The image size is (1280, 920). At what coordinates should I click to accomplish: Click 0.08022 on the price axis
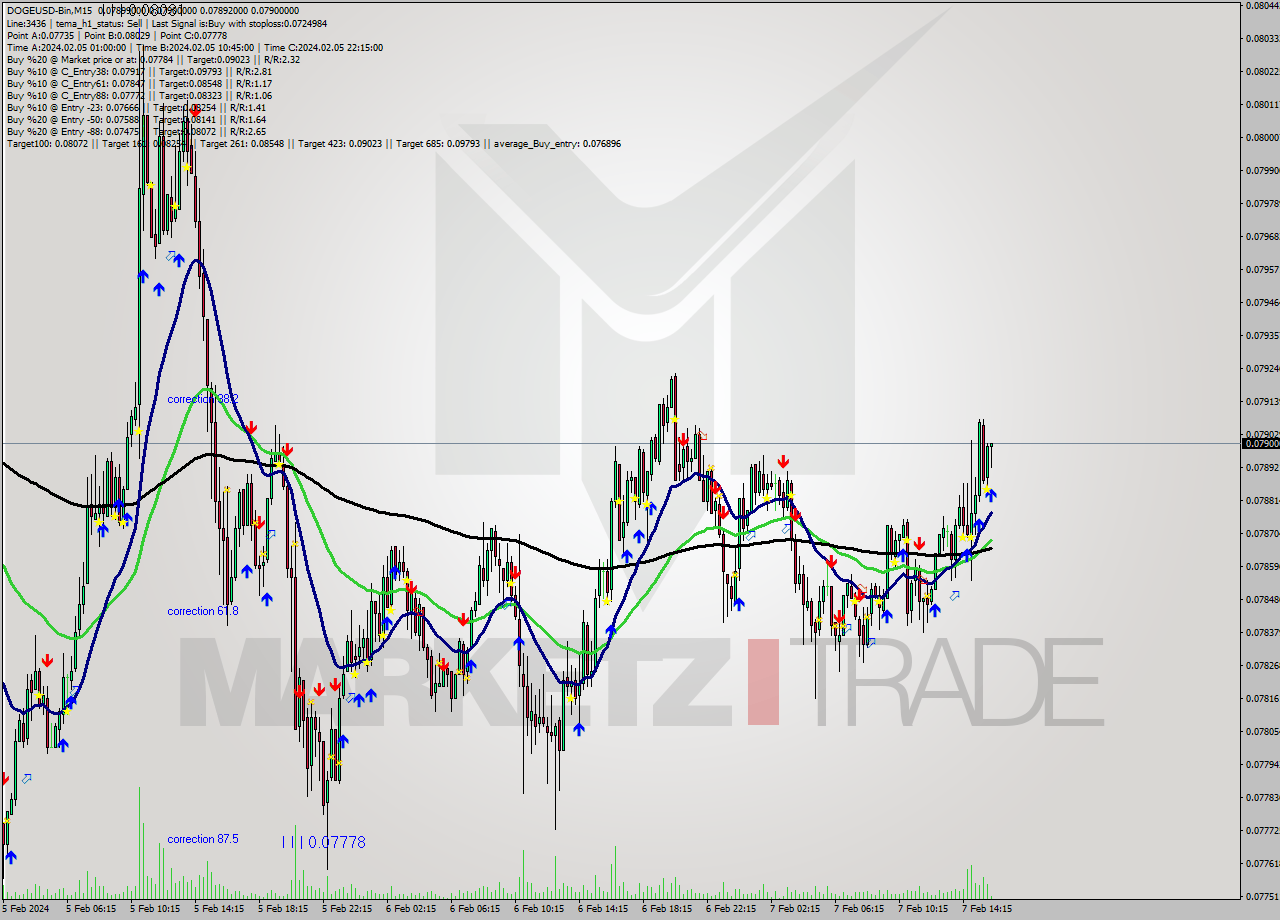1261,71
